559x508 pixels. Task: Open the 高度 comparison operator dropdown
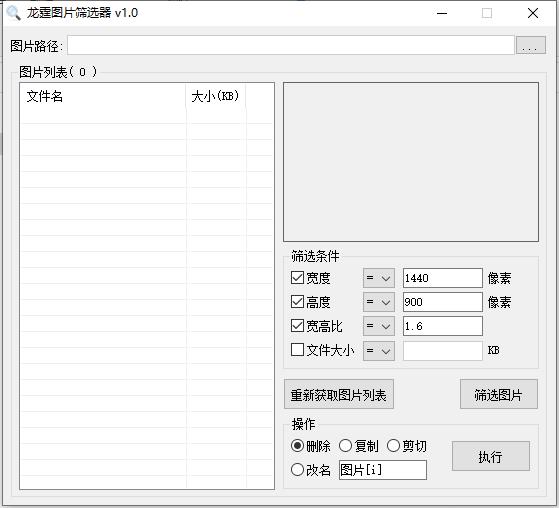pyautogui.click(x=379, y=302)
